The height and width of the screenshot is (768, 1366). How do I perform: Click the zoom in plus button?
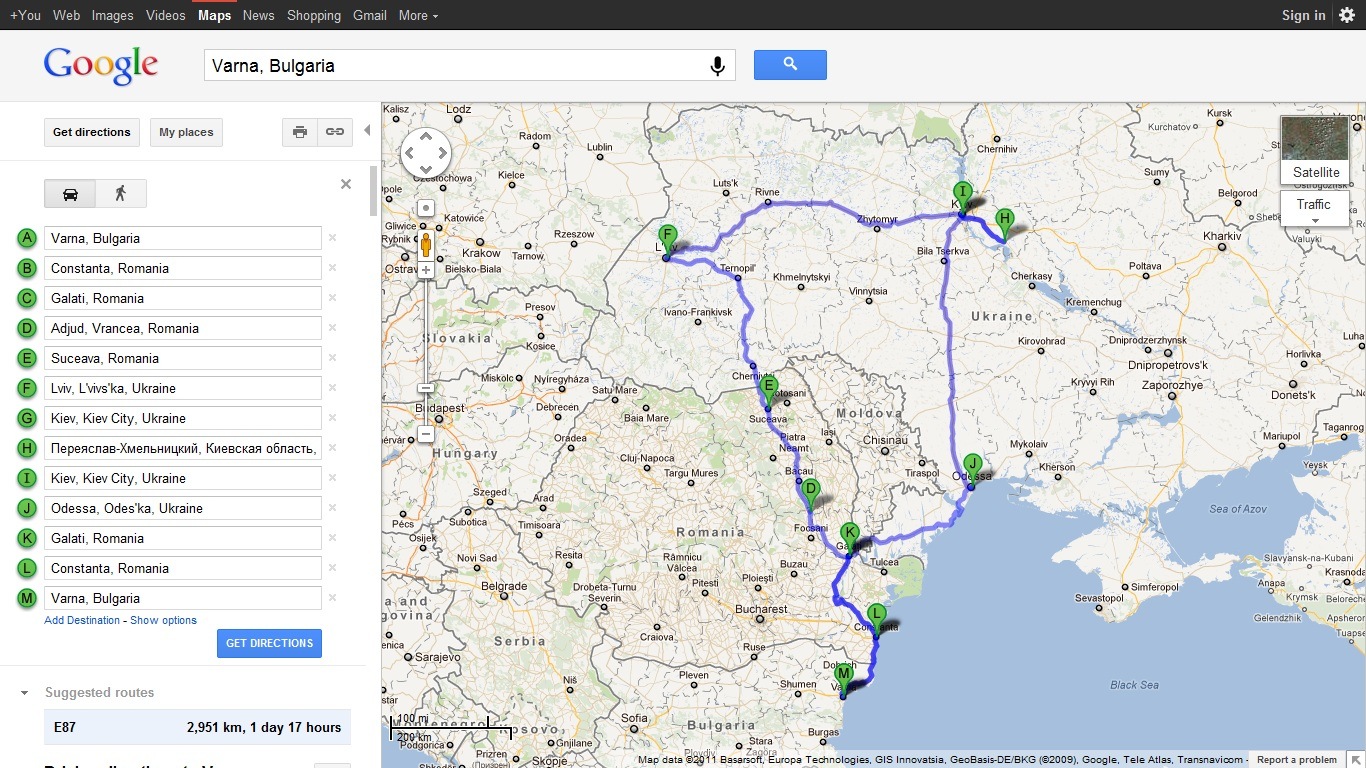click(x=426, y=270)
